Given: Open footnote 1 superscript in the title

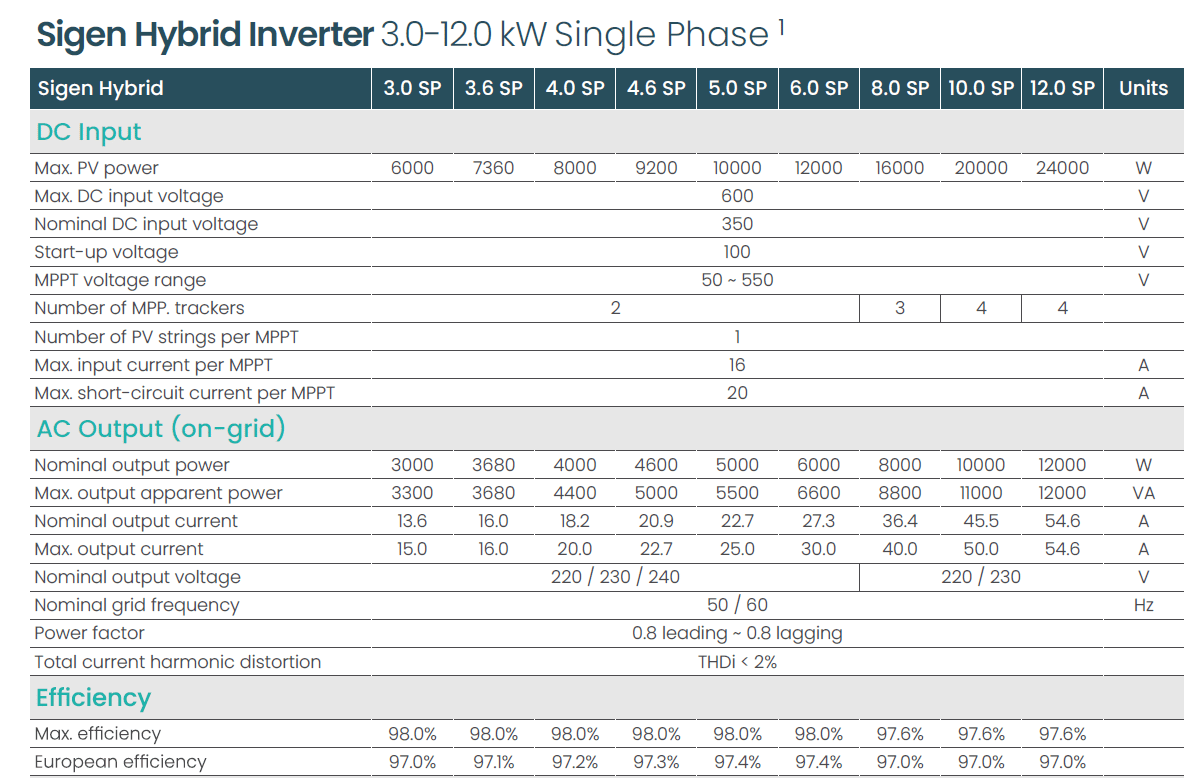Looking at the screenshot, I should coord(781,27).
